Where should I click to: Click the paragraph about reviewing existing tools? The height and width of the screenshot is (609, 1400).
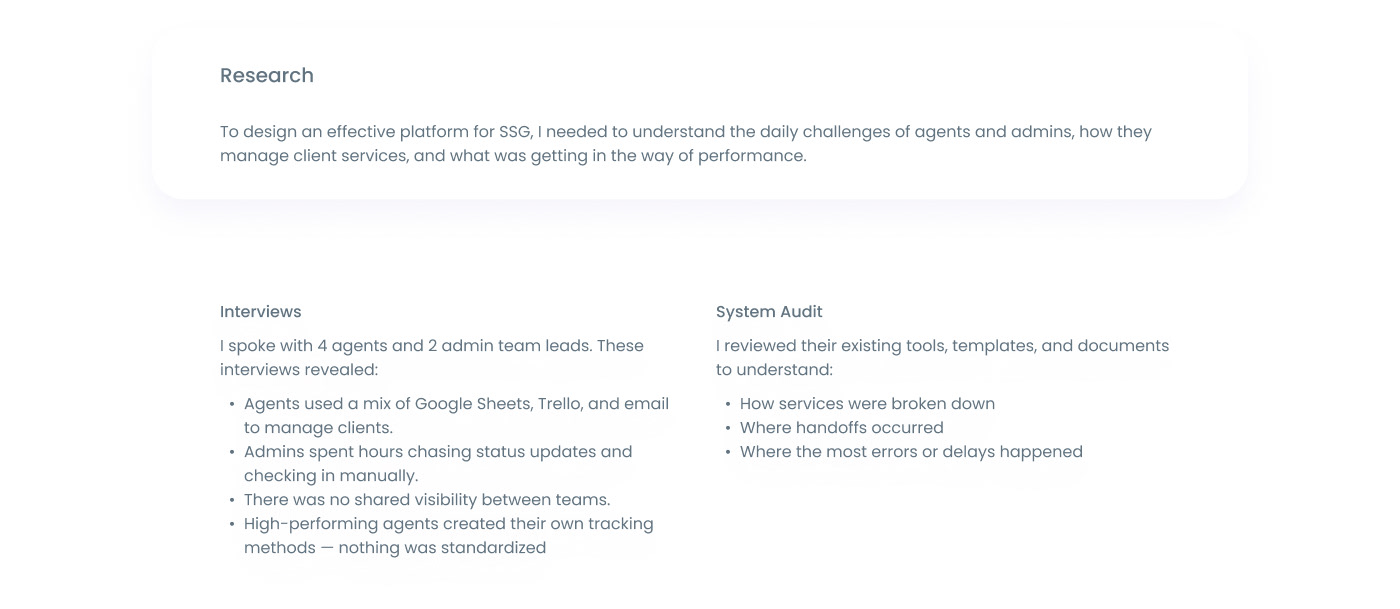(x=942, y=358)
